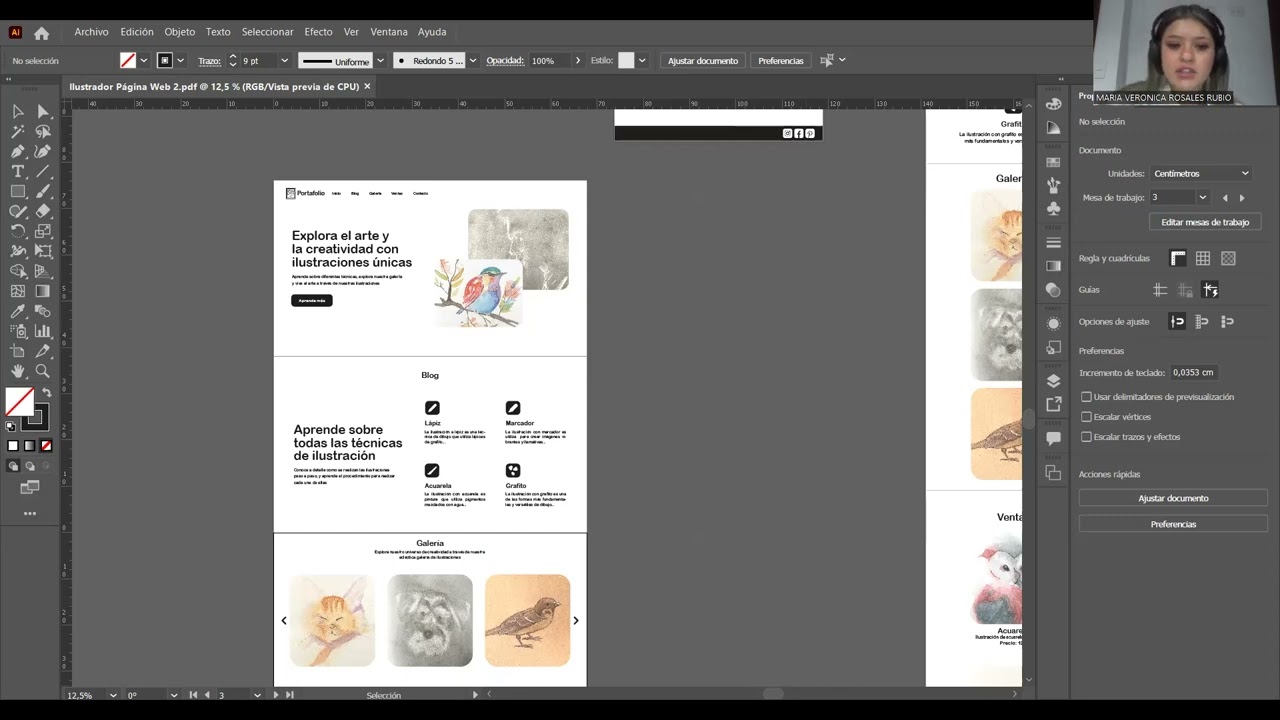The width and height of the screenshot is (1280, 720).
Task: Open the Efecto menu
Action: click(318, 32)
